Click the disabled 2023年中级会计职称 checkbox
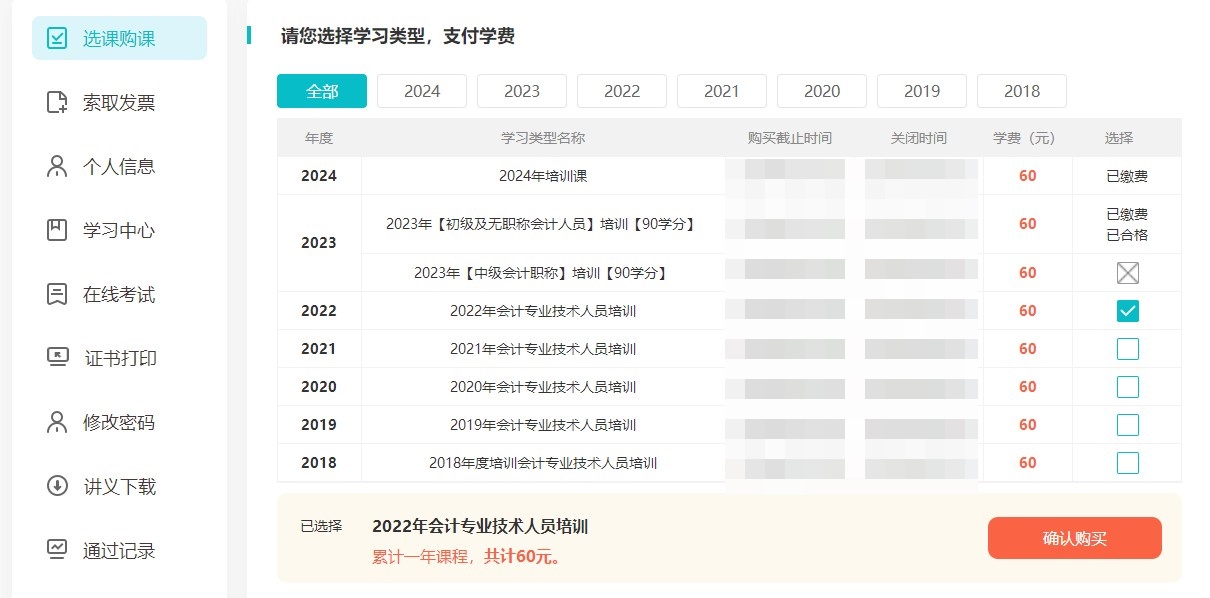 tap(1128, 273)
